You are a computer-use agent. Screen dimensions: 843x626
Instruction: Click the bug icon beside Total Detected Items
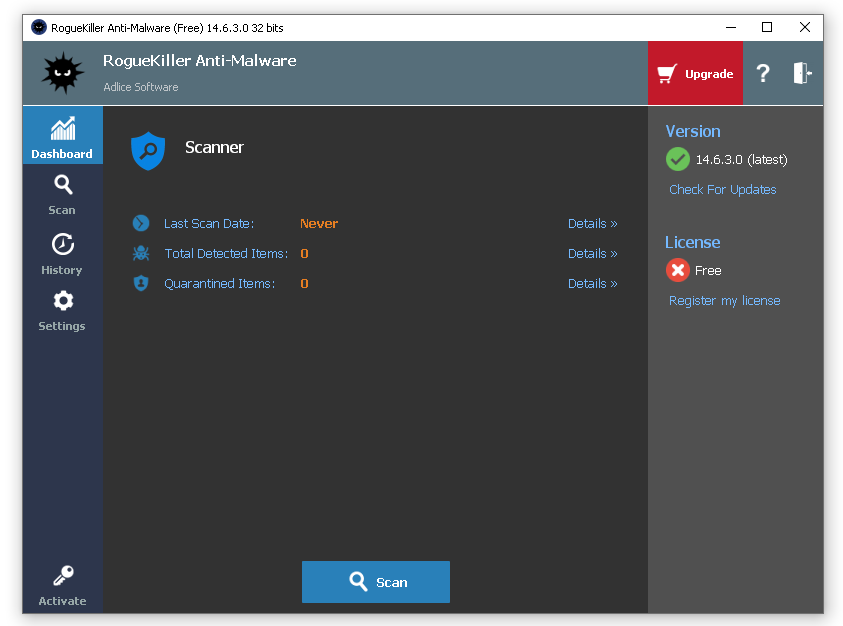(140, 253)
